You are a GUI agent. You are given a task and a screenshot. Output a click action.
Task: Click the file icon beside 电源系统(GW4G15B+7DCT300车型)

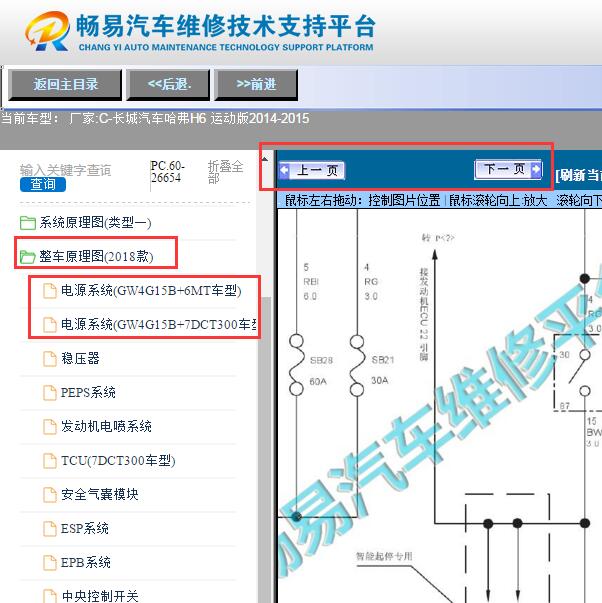50,325
